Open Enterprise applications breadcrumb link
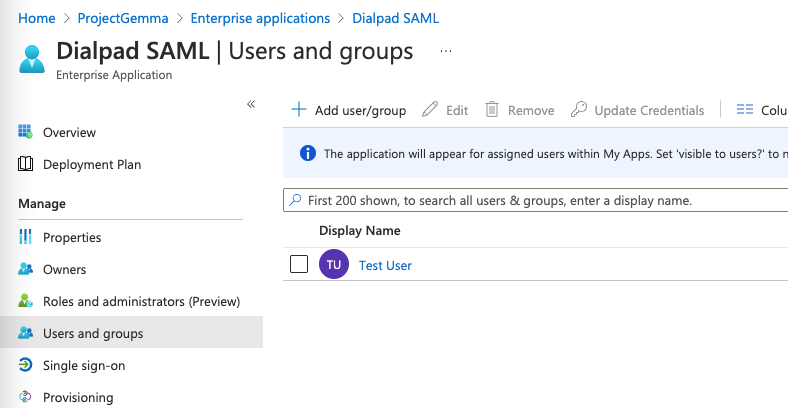Viewport: 788px width, 408px height. (260, 18)
